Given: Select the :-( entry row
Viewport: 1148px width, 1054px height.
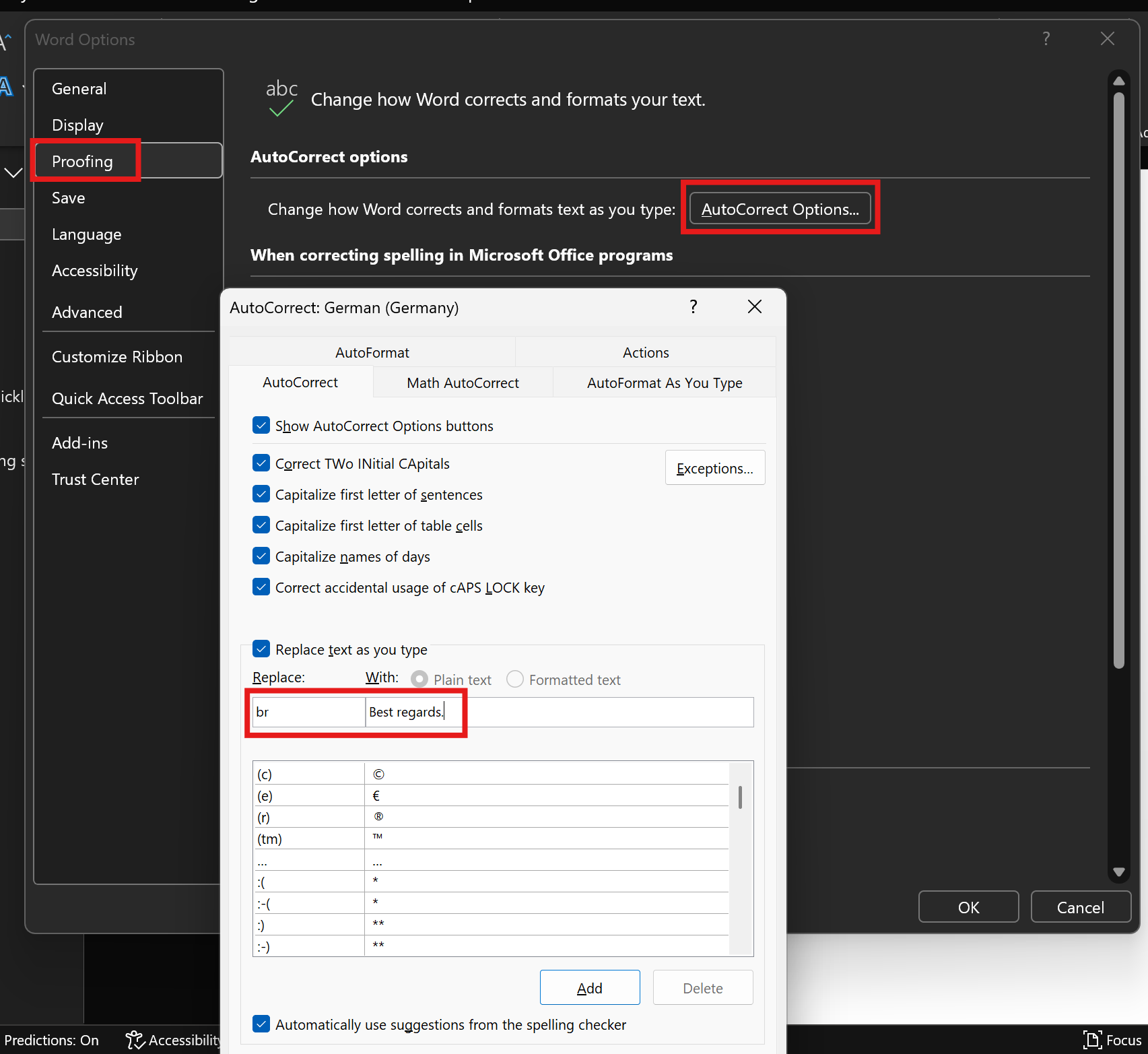Looking at the screenshot, I should 491,903.
